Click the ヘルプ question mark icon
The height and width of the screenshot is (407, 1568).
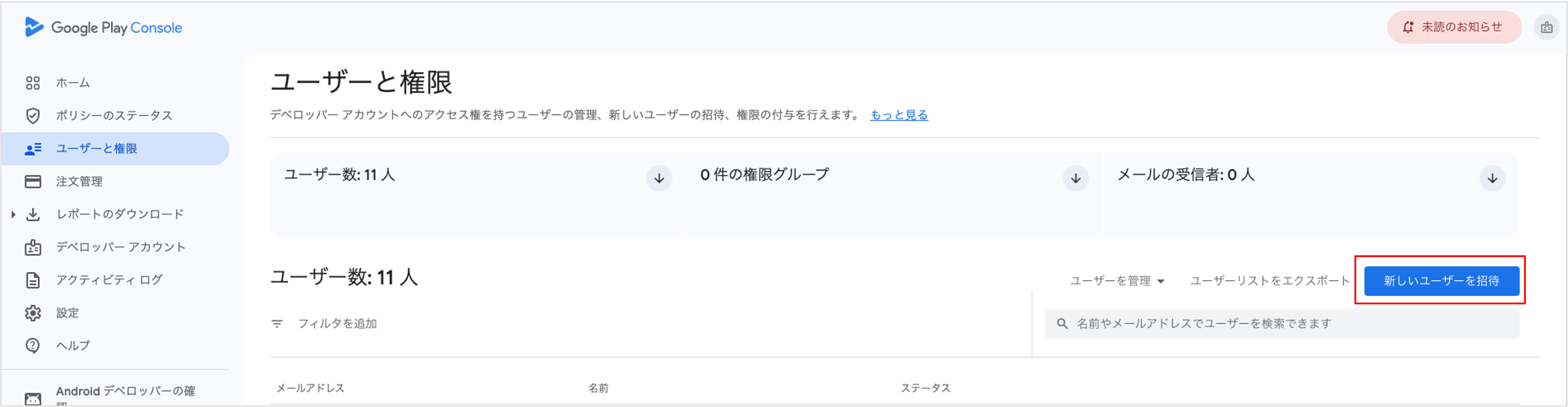click(33, 346)
